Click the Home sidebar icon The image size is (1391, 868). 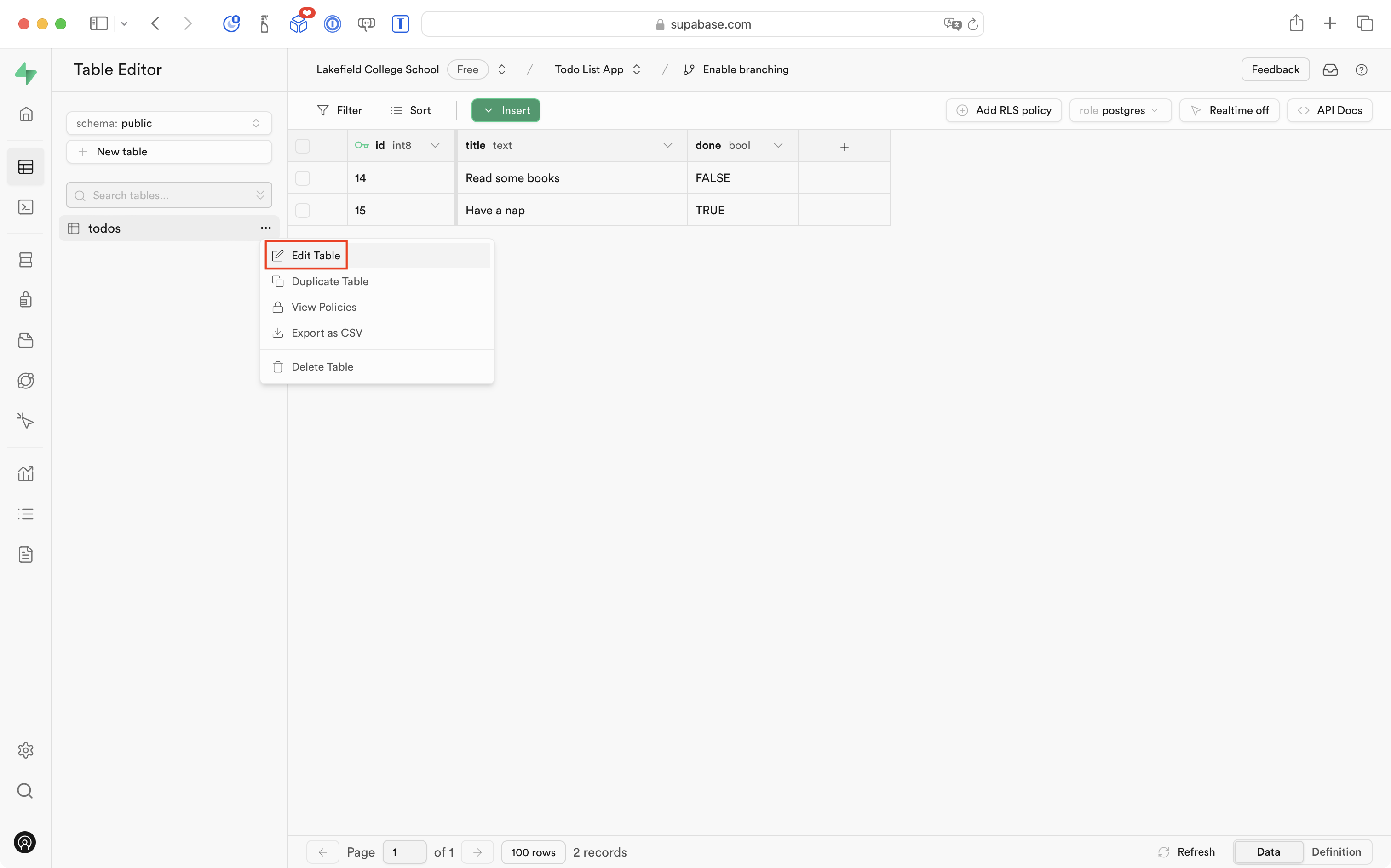pyautogui.click(x=26, y=114)
